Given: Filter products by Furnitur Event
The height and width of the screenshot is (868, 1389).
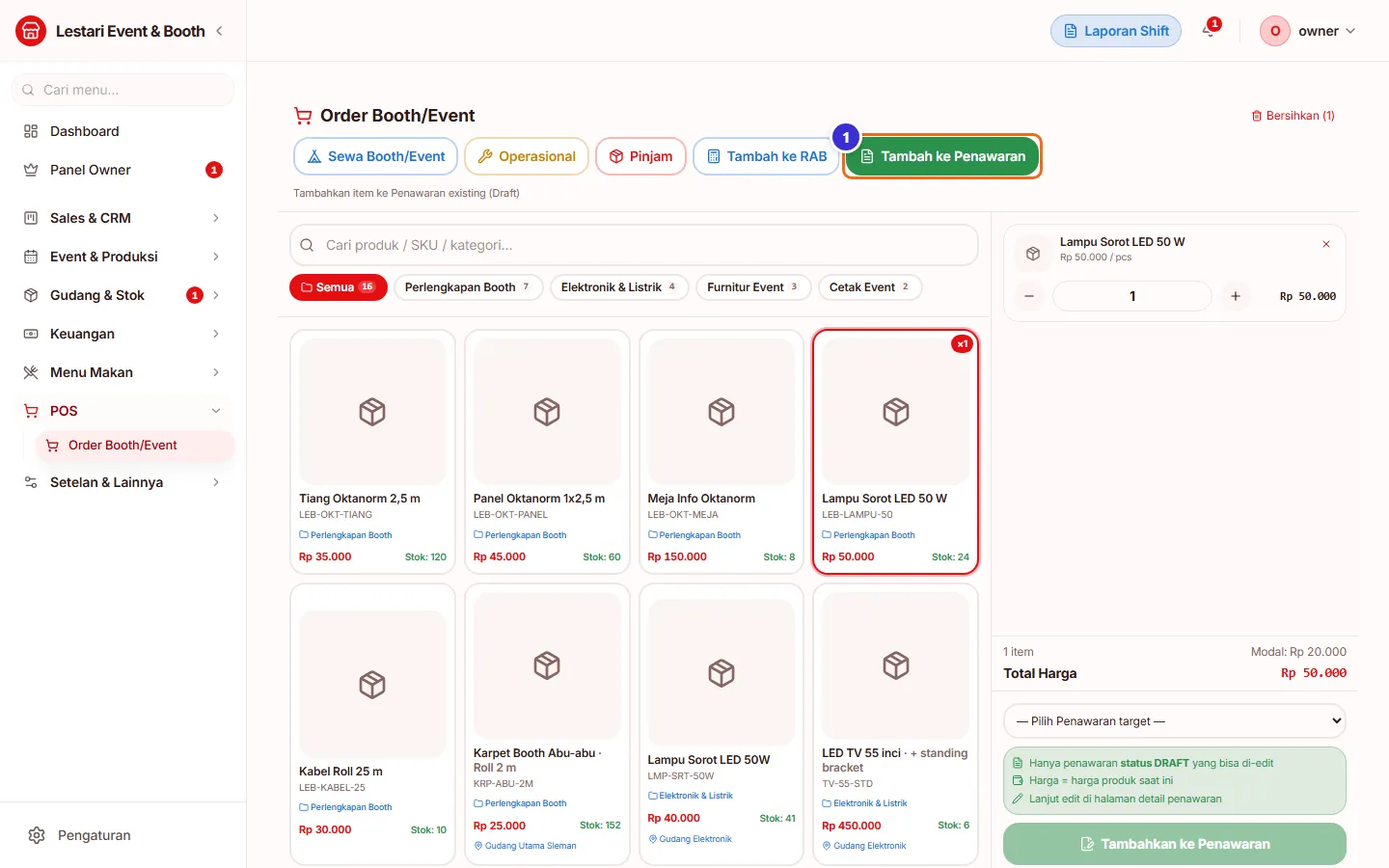Looking at the screenshot, I should [752, 287].
